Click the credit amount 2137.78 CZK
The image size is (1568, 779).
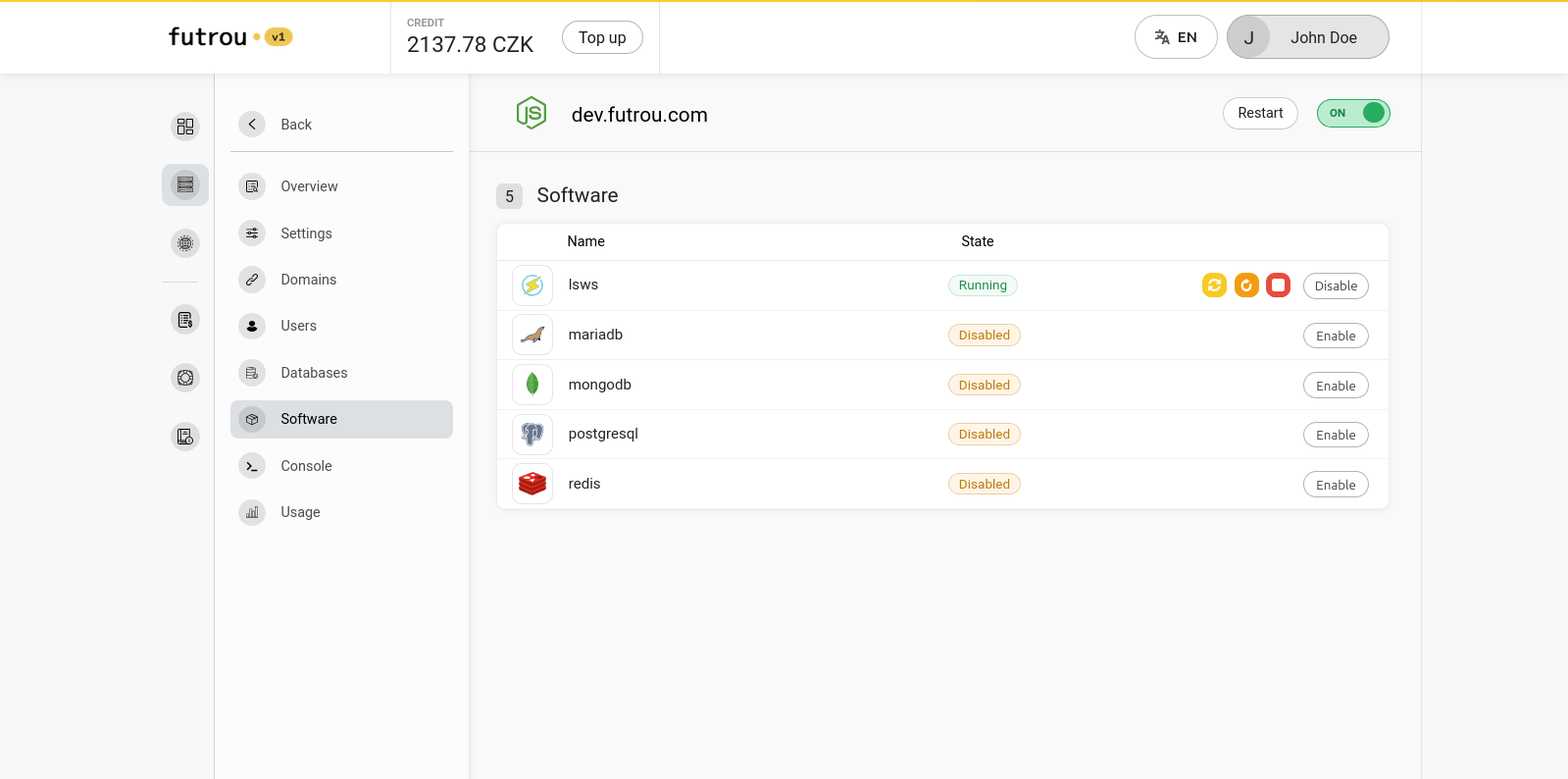tap(470, 44)
